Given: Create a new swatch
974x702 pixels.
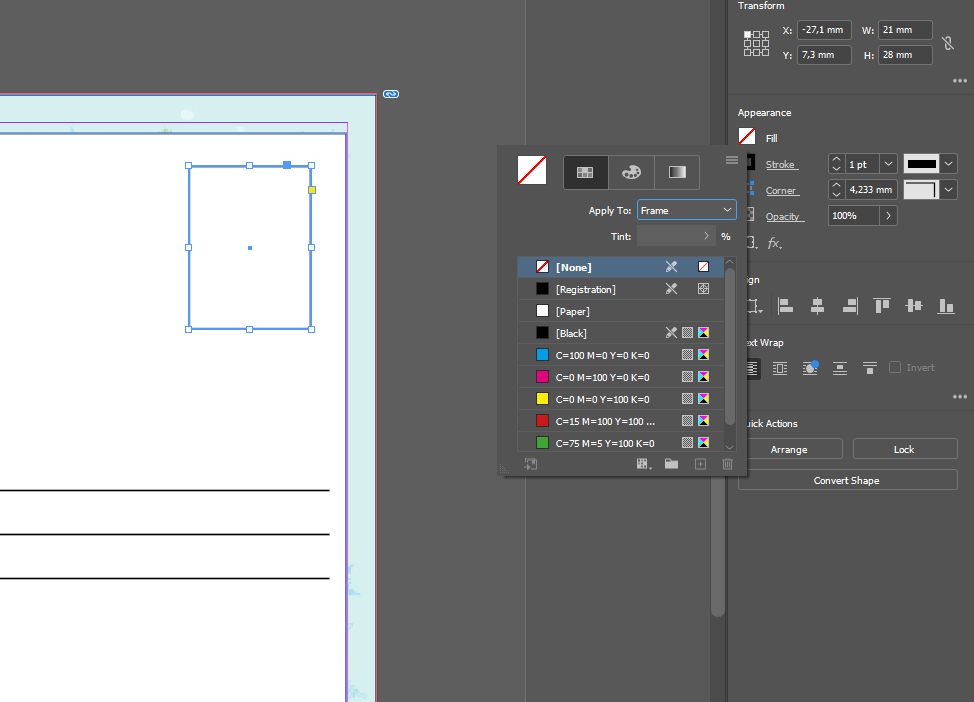Looking at the screenshot, I should (x=700, y=463).
